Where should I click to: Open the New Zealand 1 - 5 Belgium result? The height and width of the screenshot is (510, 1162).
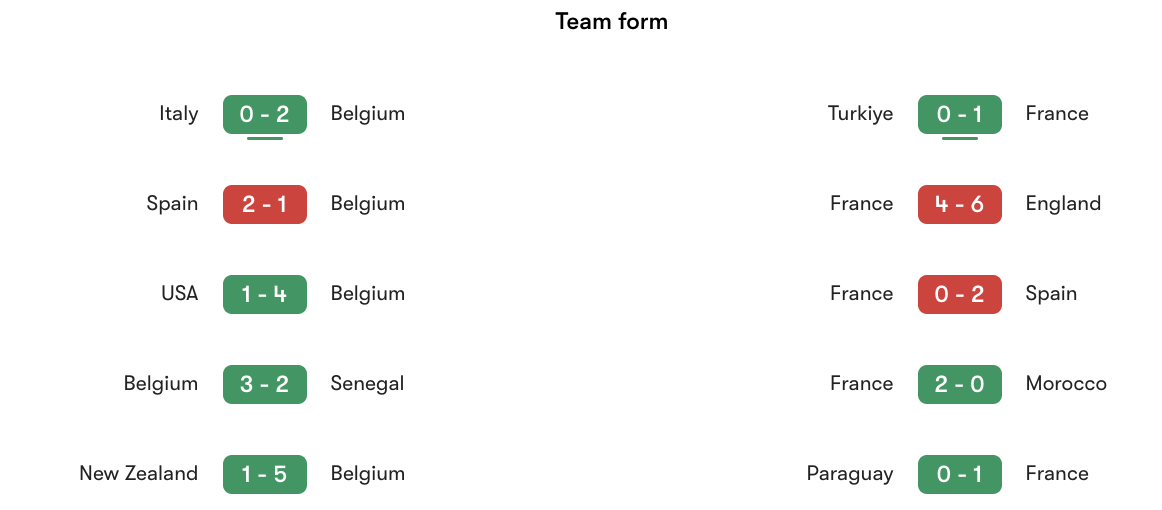point(265,474)
